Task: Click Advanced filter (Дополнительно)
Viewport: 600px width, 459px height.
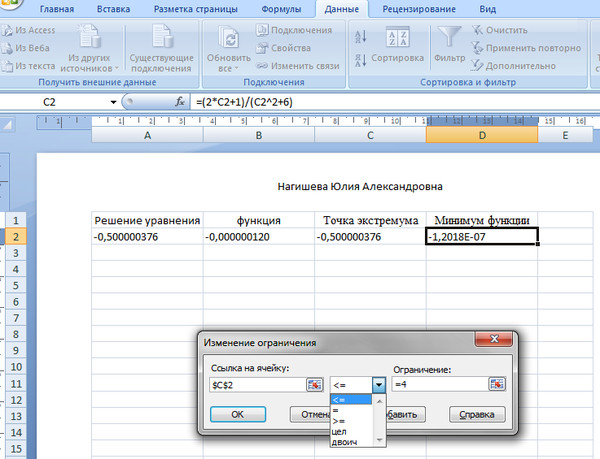Action: [513, 66]
